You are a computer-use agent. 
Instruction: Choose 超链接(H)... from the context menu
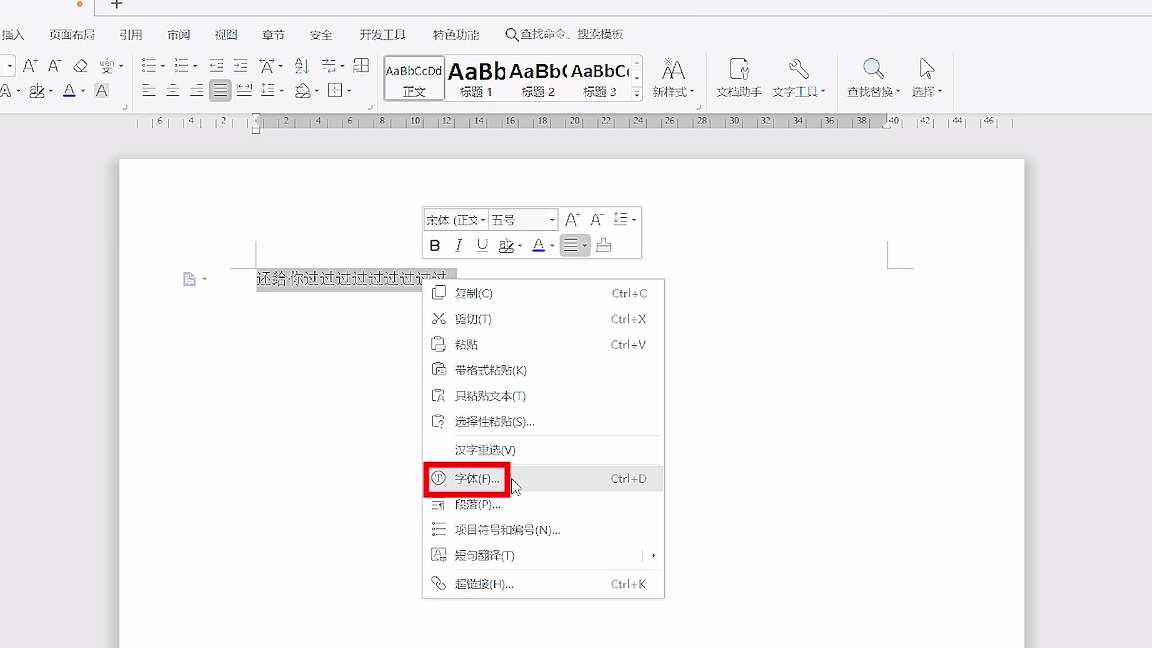tap(544, 584)
